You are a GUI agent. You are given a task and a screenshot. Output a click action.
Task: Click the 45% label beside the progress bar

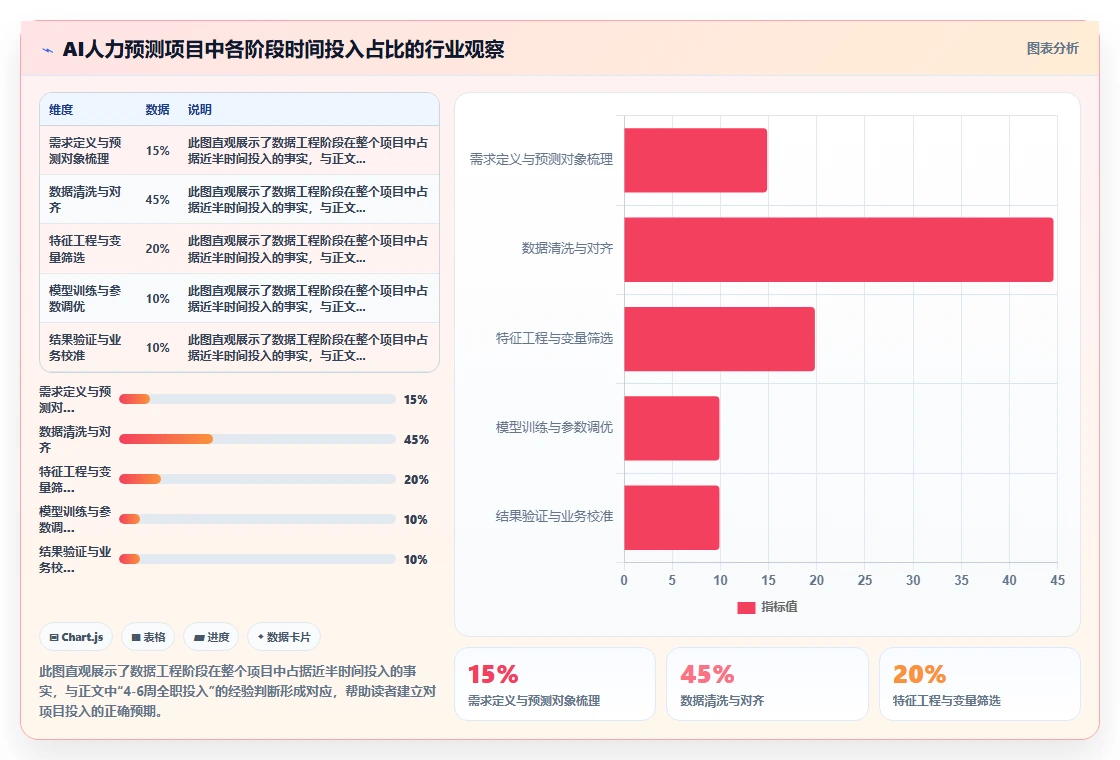coord(416,440)
